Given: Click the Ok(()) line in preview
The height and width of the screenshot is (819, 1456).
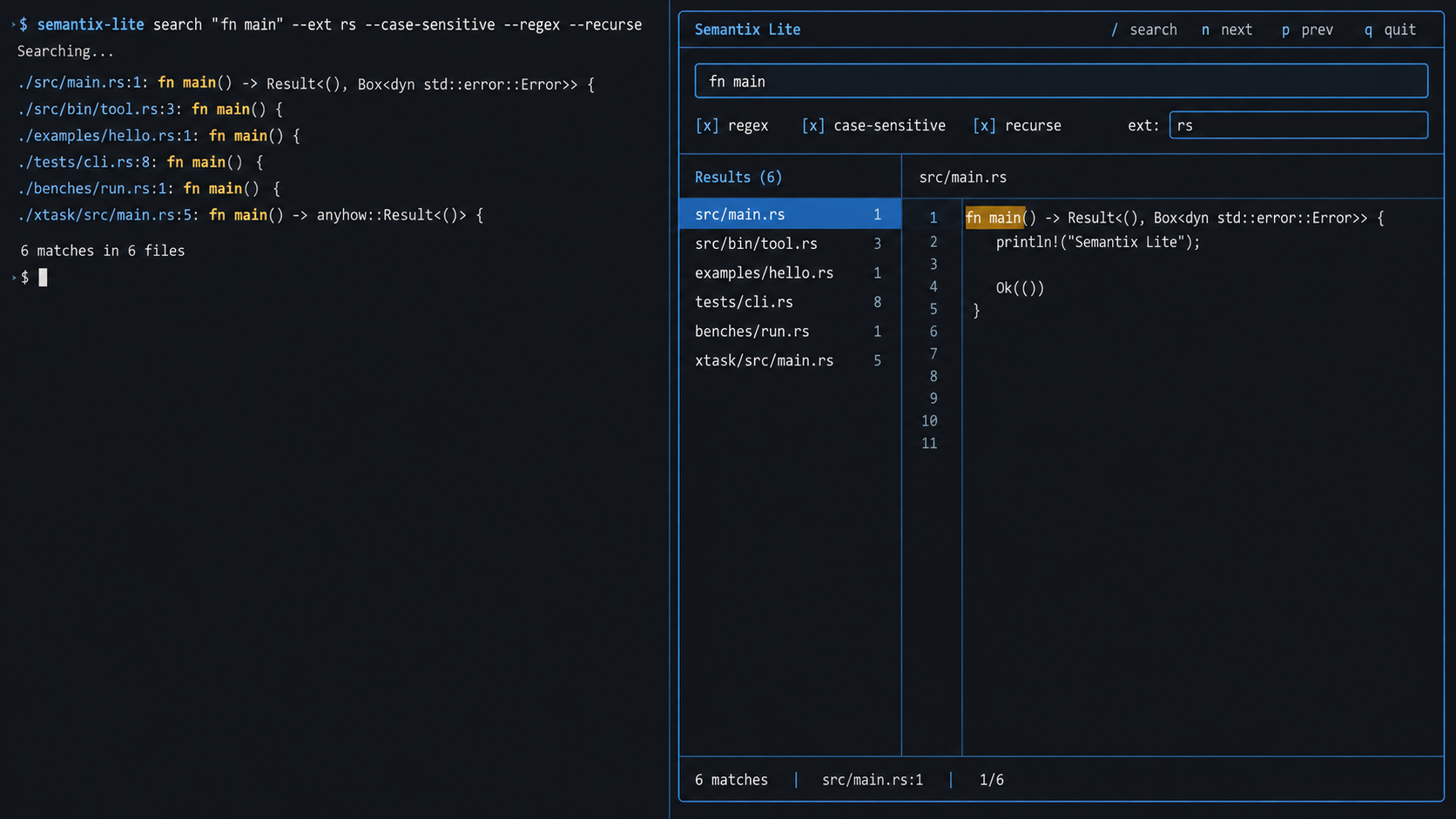Looking at the screenshot, I should tap(1020, 288).
